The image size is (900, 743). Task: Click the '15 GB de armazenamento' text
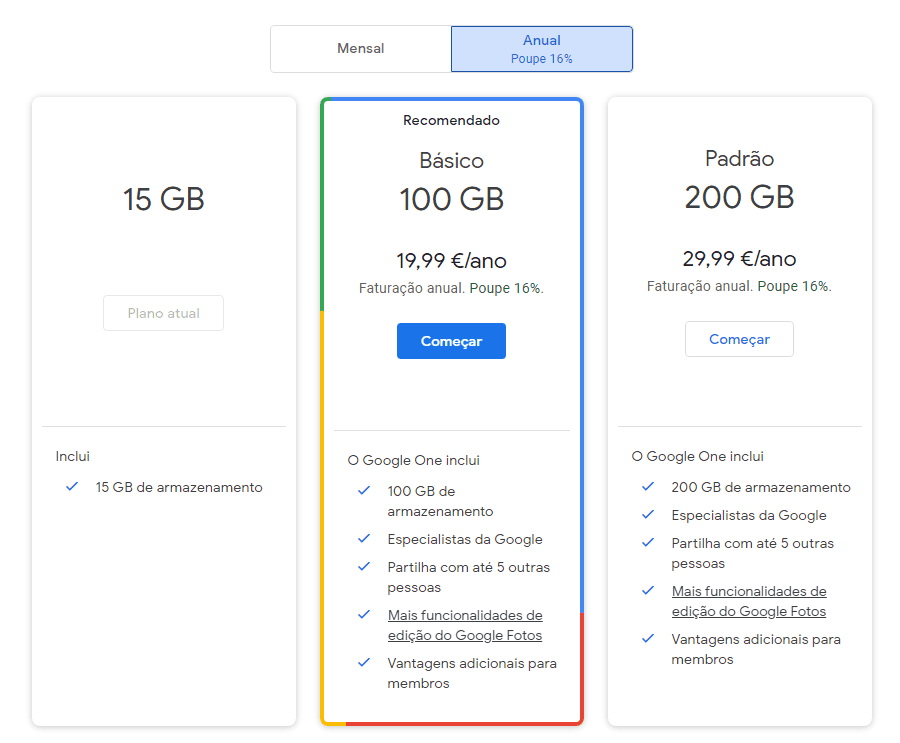coord(179,487)
